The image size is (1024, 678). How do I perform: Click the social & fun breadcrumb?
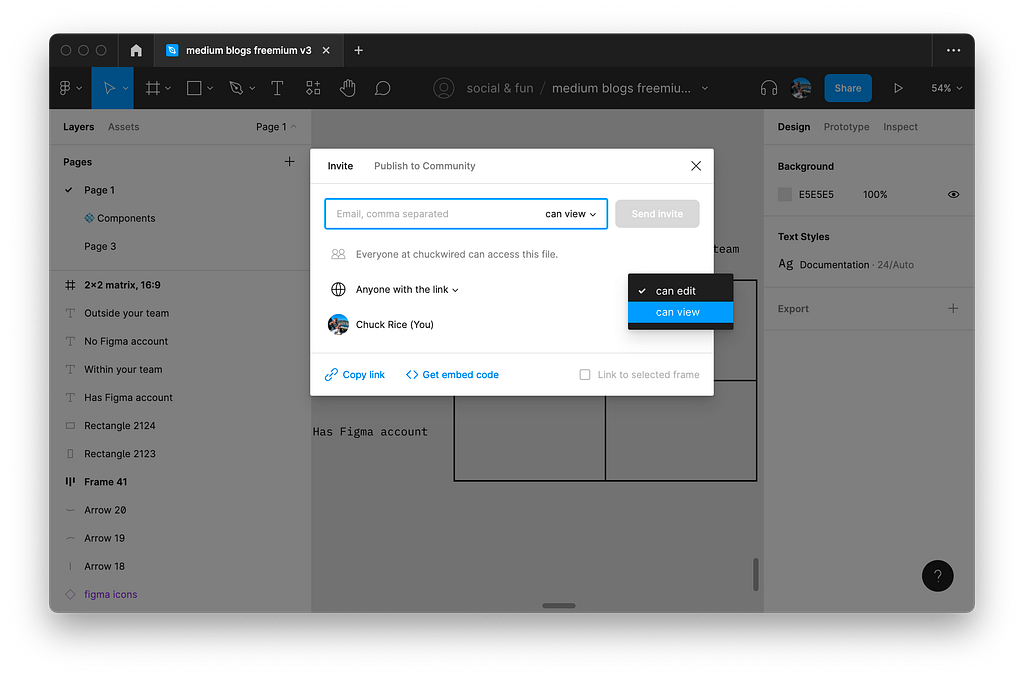500,88
